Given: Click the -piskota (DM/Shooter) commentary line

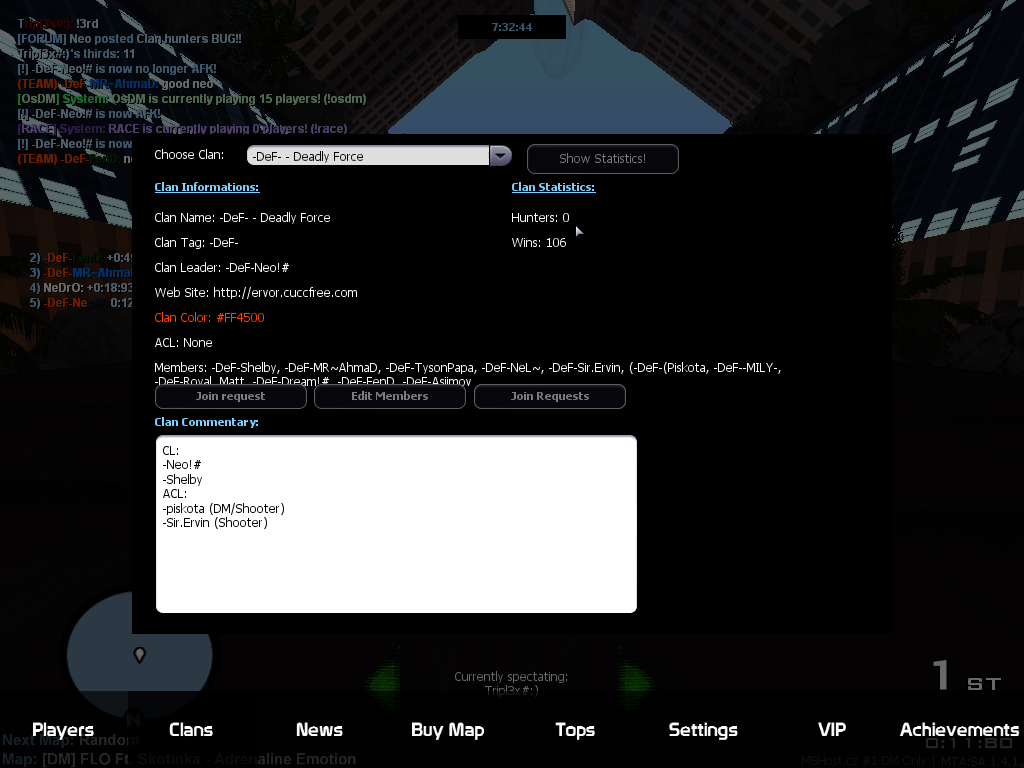Looking at the screenshot, I should click(x=223, y=509).
